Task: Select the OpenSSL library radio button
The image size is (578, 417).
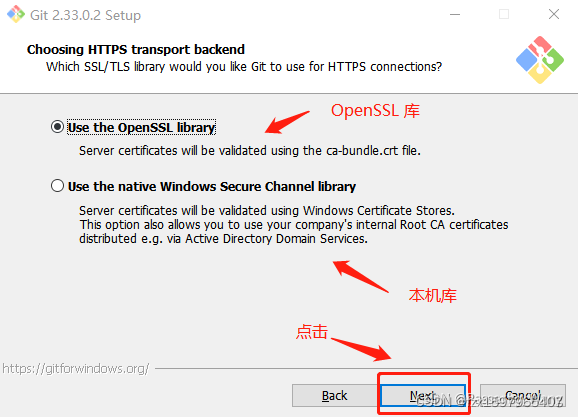Action: point(58,127)
